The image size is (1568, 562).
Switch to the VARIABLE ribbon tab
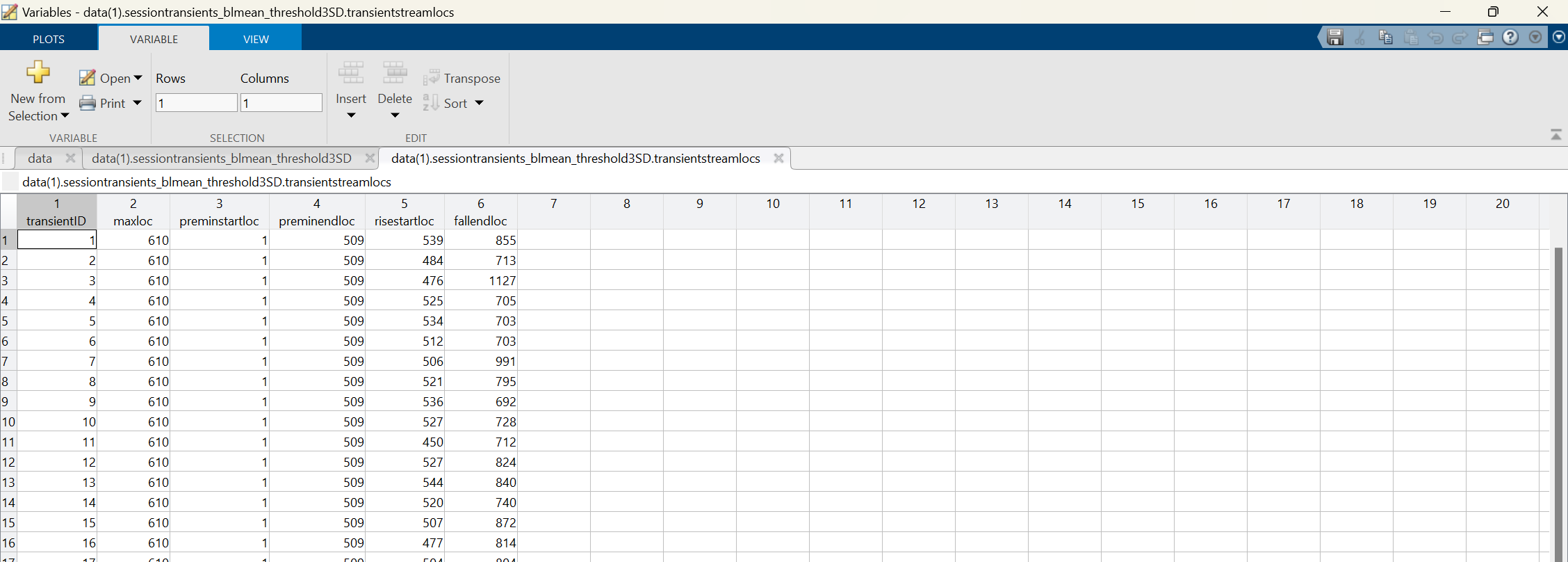tap(154, 39)
